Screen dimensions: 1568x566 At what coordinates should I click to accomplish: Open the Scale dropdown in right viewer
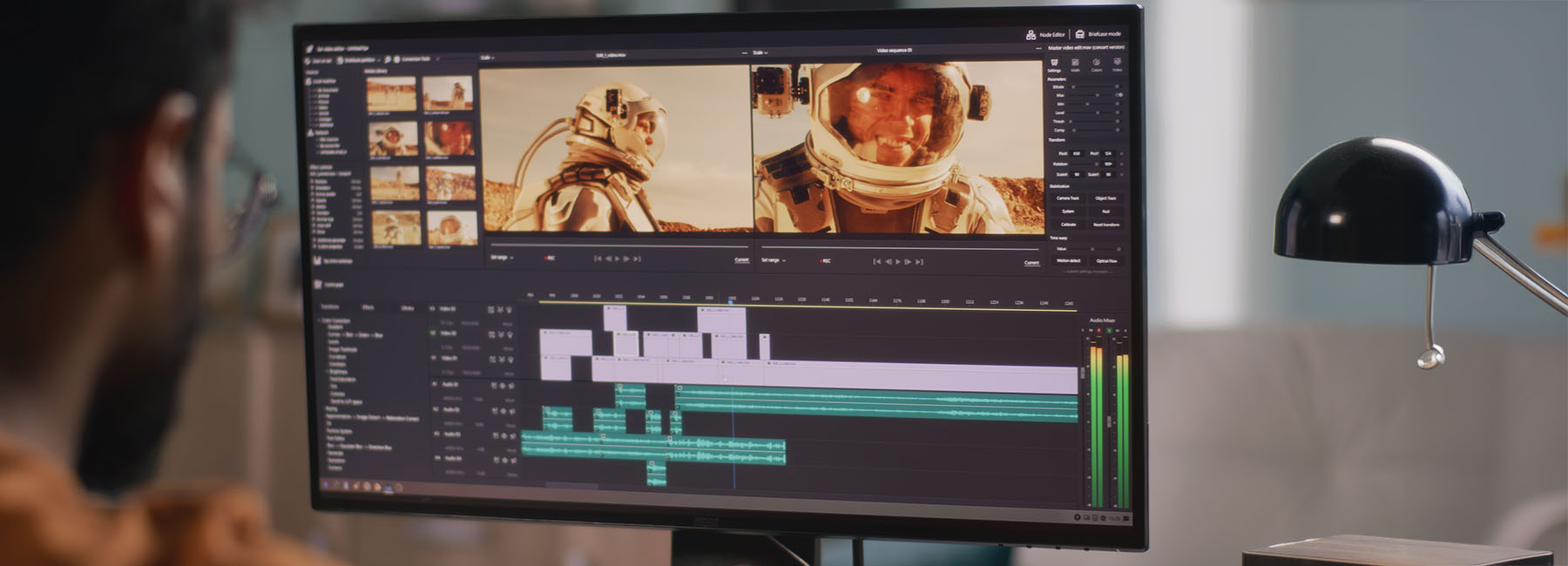(760, 52)
